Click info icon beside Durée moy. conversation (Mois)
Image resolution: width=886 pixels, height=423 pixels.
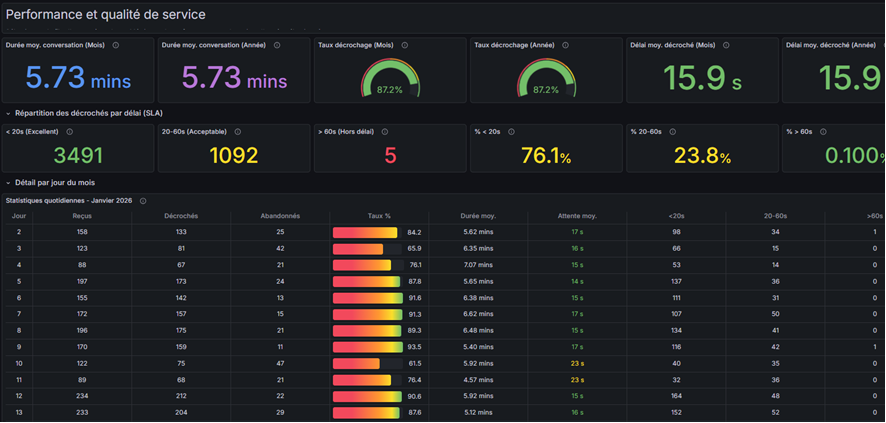116,45
